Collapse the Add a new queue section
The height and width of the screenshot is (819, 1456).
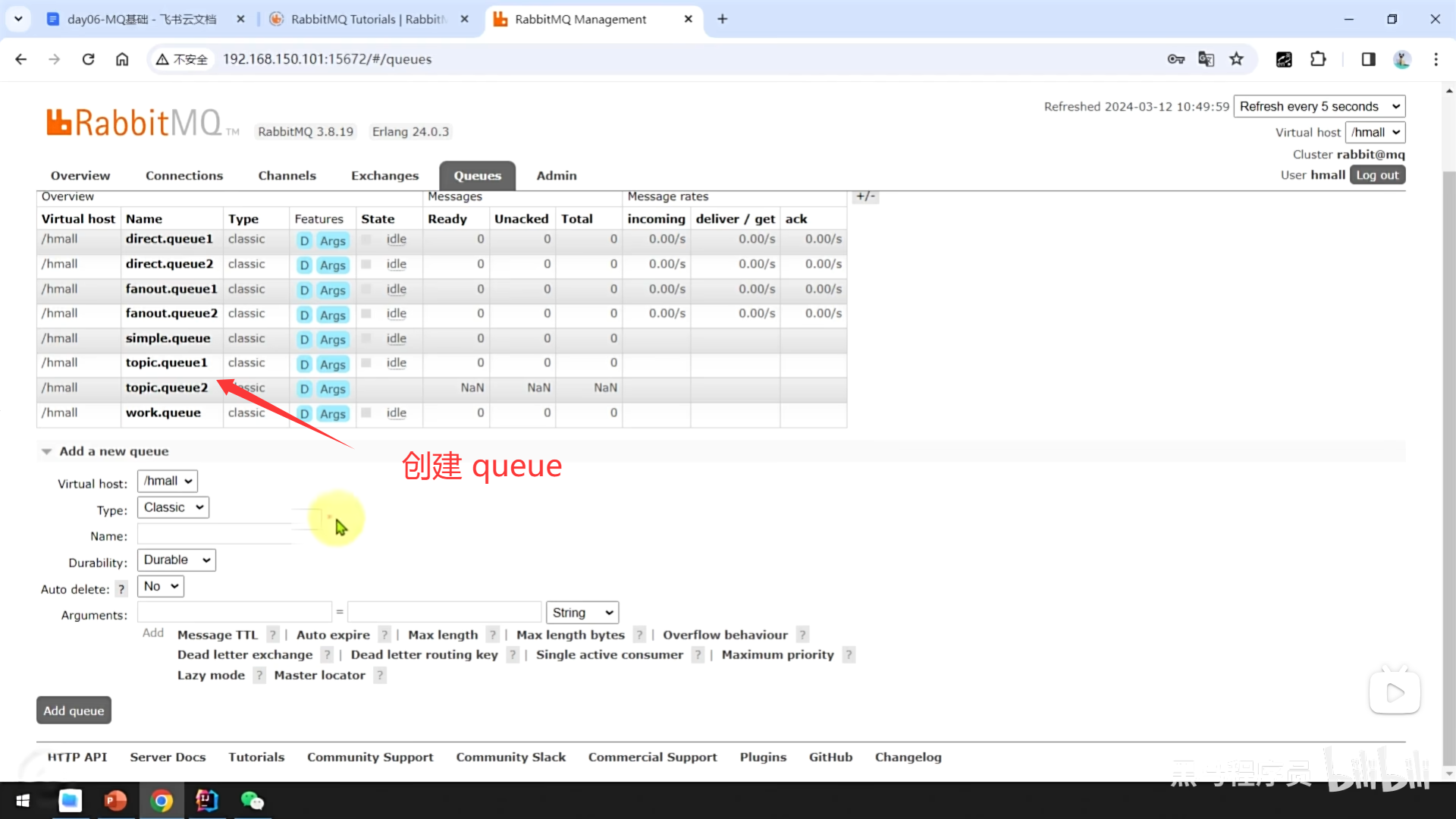[x=47, y=452]
